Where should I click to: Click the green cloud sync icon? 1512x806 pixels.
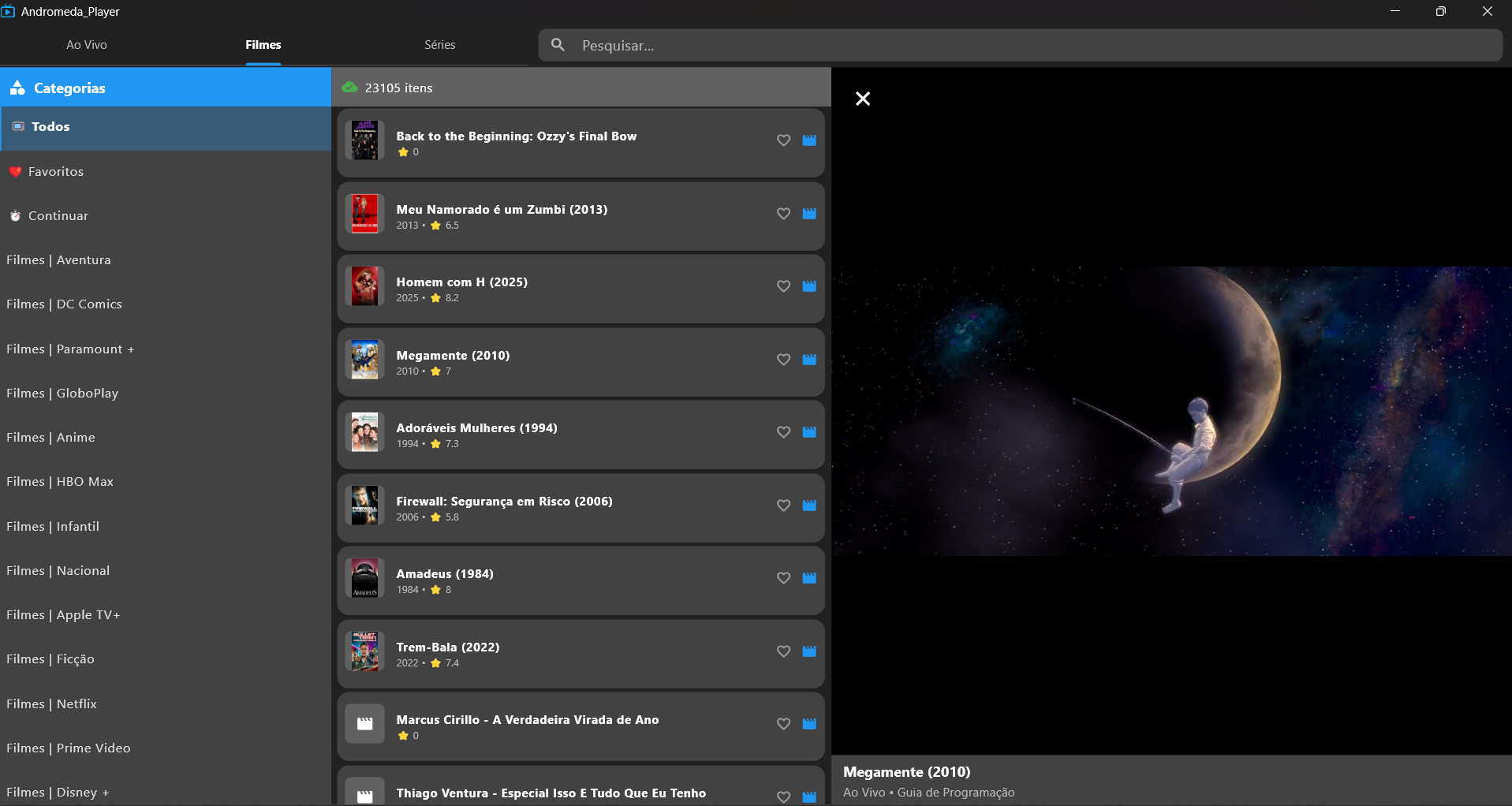[x=349, y=88]
